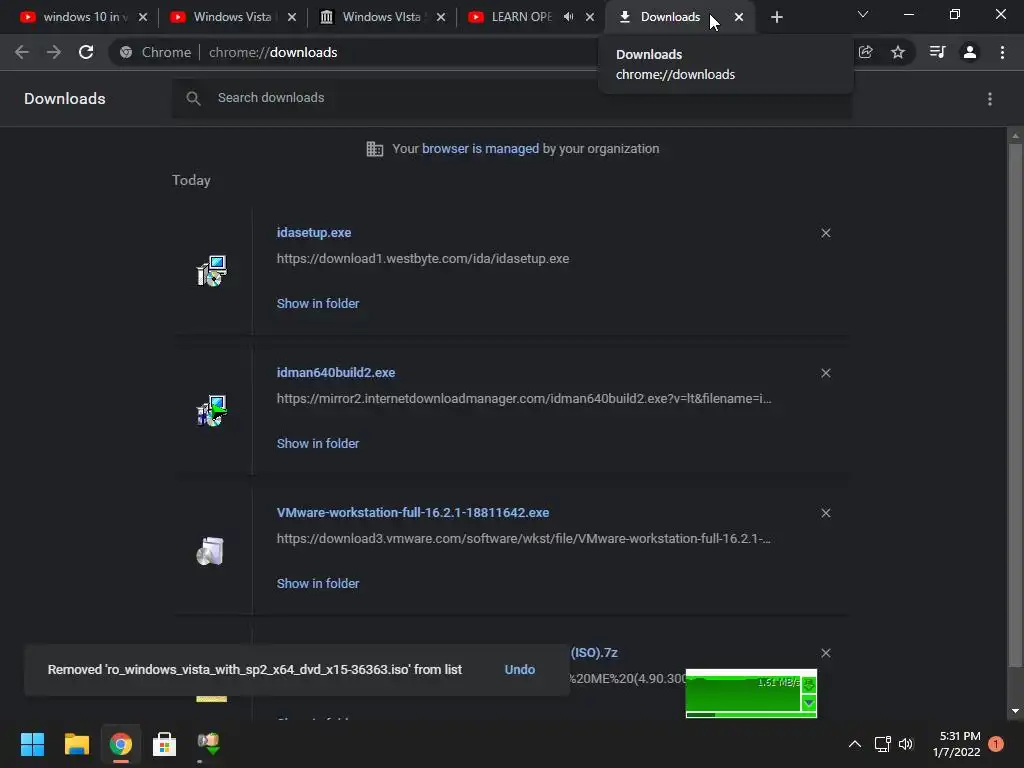Open the Windows Start menu

tap(32, 744)
